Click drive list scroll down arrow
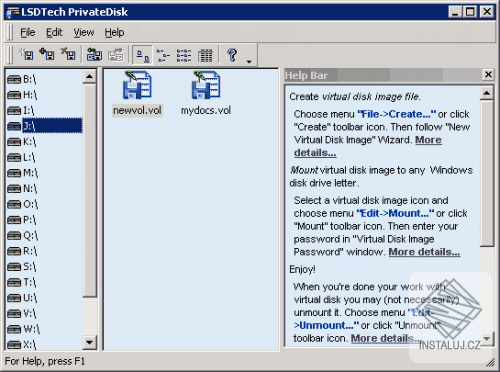500x372 pixels. click(89, 342)
